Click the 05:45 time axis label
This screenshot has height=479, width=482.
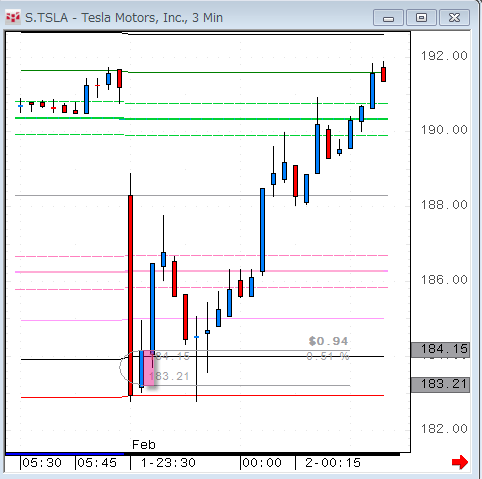click(x=97, y=463)
